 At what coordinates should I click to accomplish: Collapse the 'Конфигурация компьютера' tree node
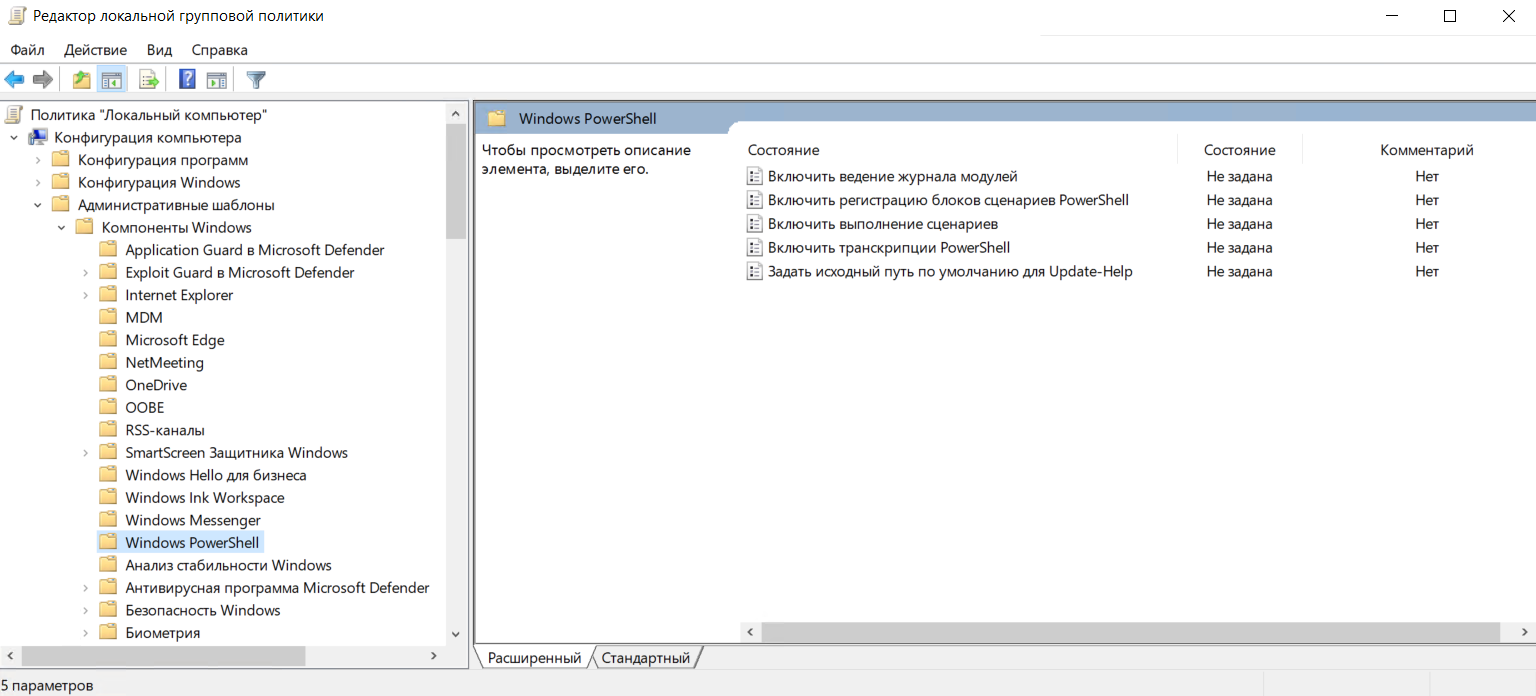[15, 138]
